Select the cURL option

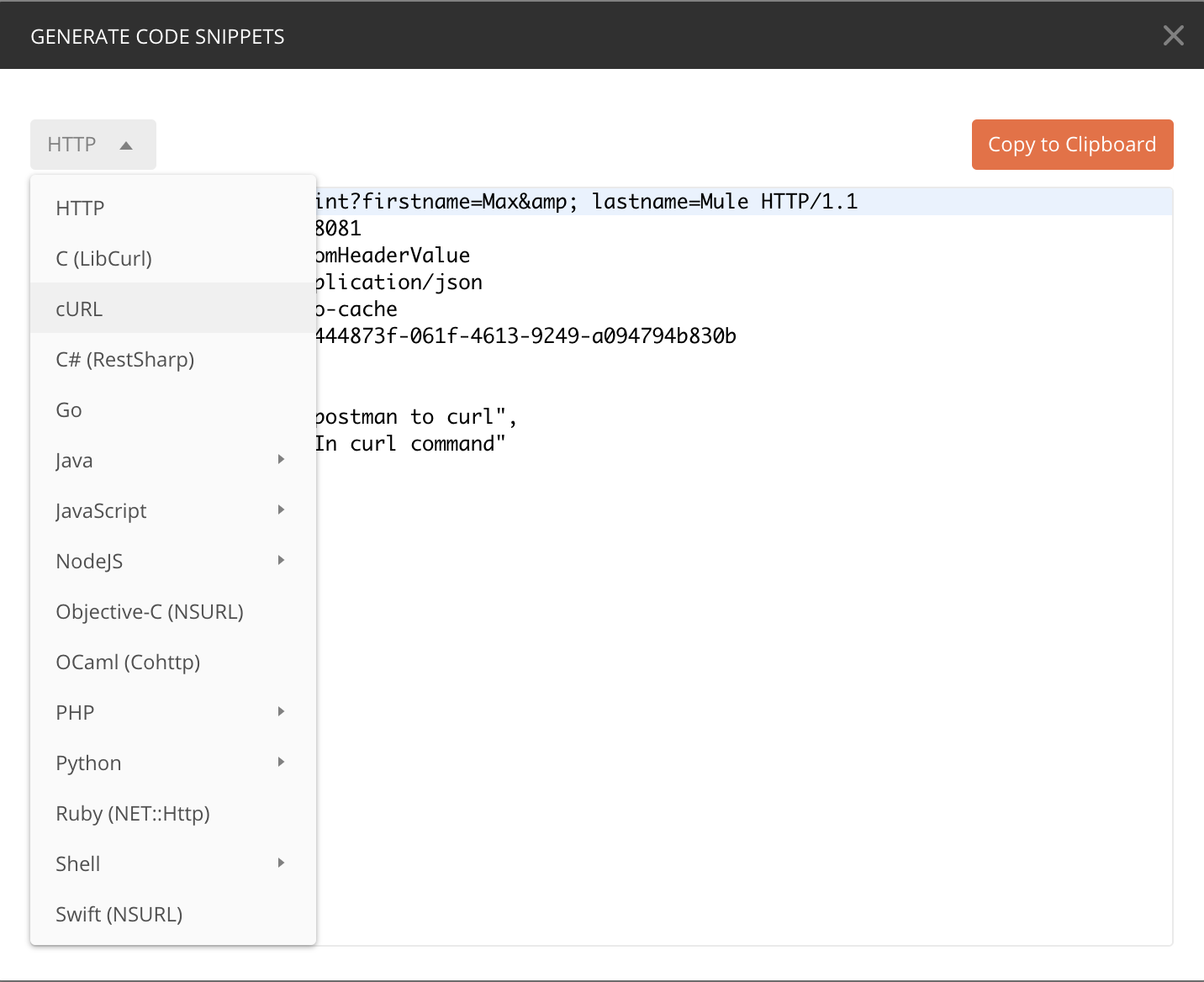(79, 309)
